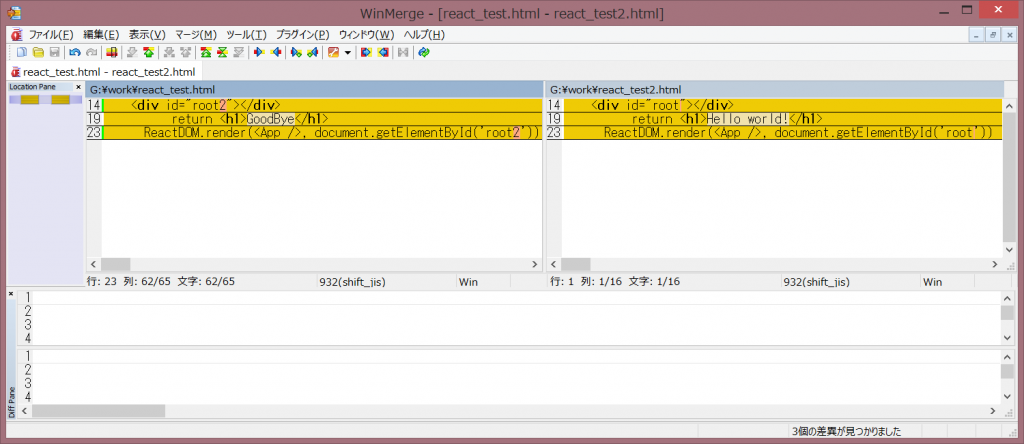Undo the last edit
Viewport: 1024px width, 444px height.
click(x=74, y=52)
